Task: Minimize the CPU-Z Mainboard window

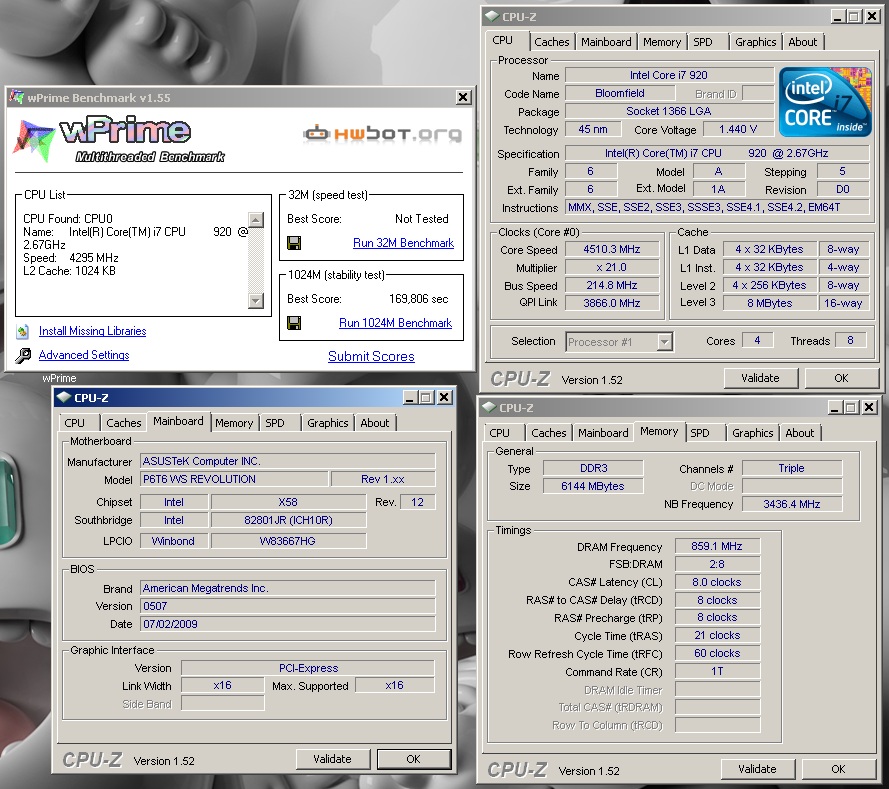Action: coord(410,397)
